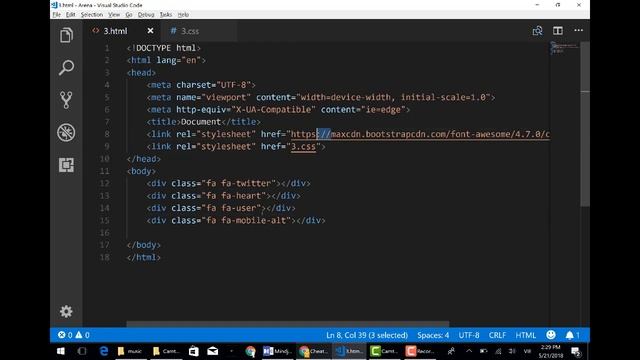The image size is (640, 360).
Task: Open the Source Control view
Action: pyautogui.click(x=66, y=100)
